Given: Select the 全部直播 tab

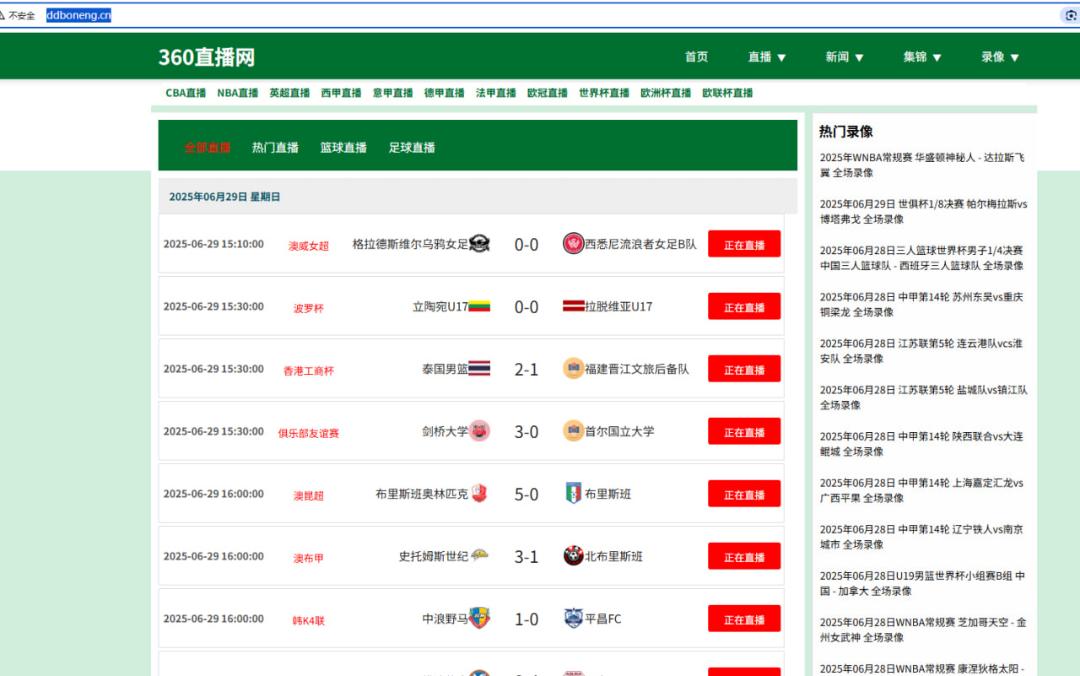Looking at the screenshot, I should pos(207,147).
